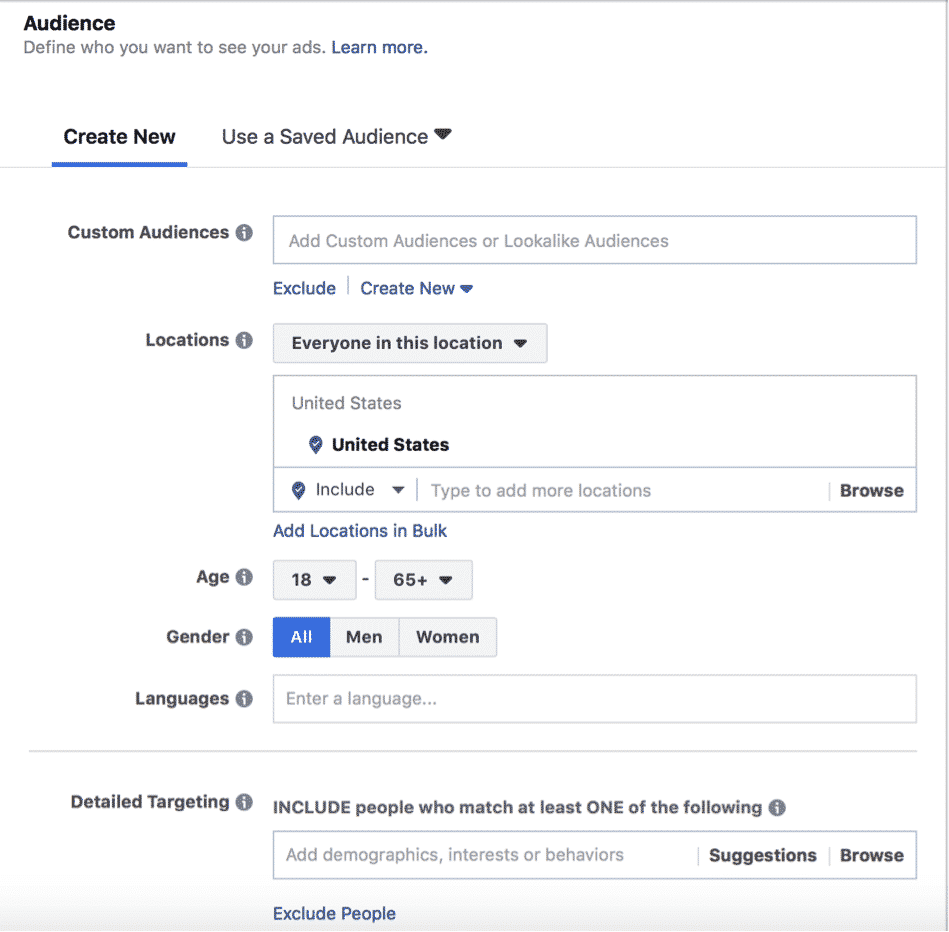This screenshot has height=932, width=949.
Task: Select Men gender option
Action: tap(364, 637)
